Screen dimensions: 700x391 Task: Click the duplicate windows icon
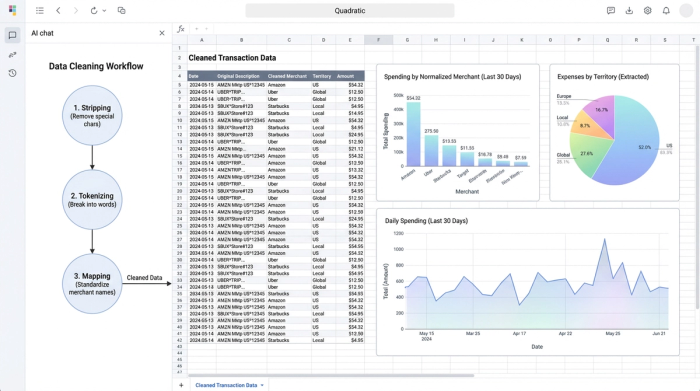pyautogui.click(x=121, y=10)
